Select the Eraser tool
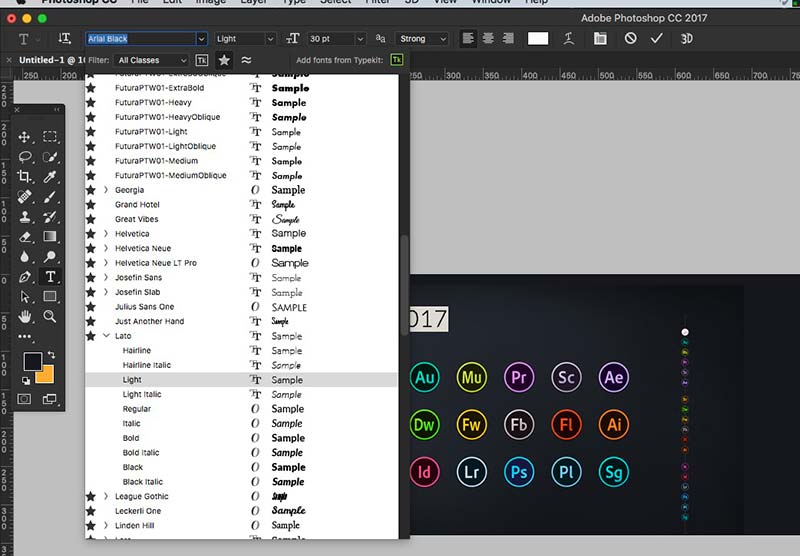The image size is (800, 556). [24, 237]
